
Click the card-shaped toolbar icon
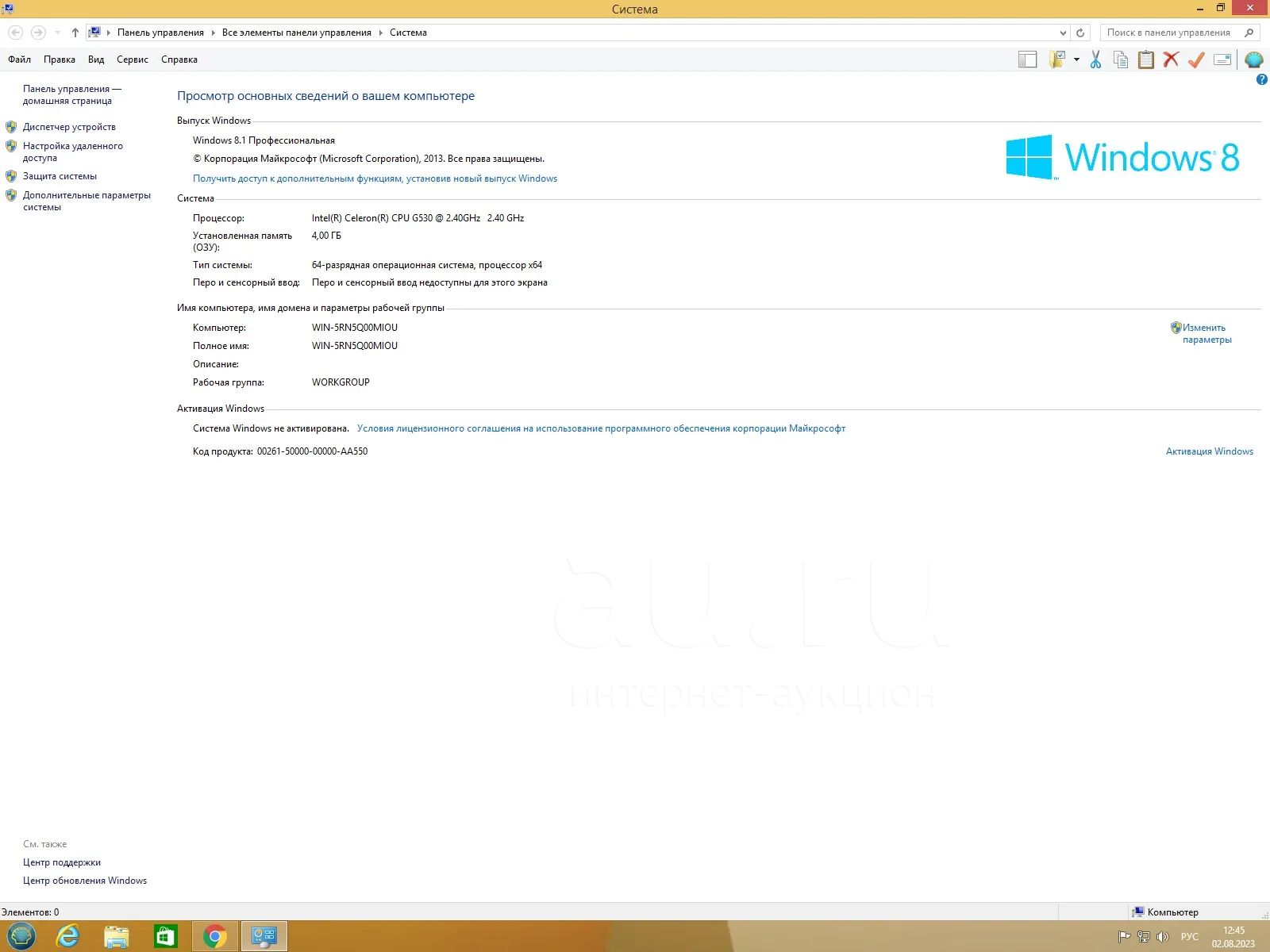[x=1222, y=59]
